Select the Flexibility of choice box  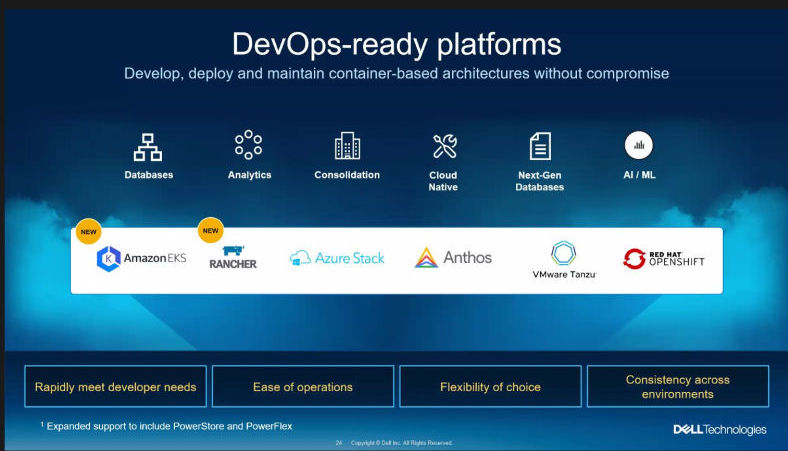490,387
